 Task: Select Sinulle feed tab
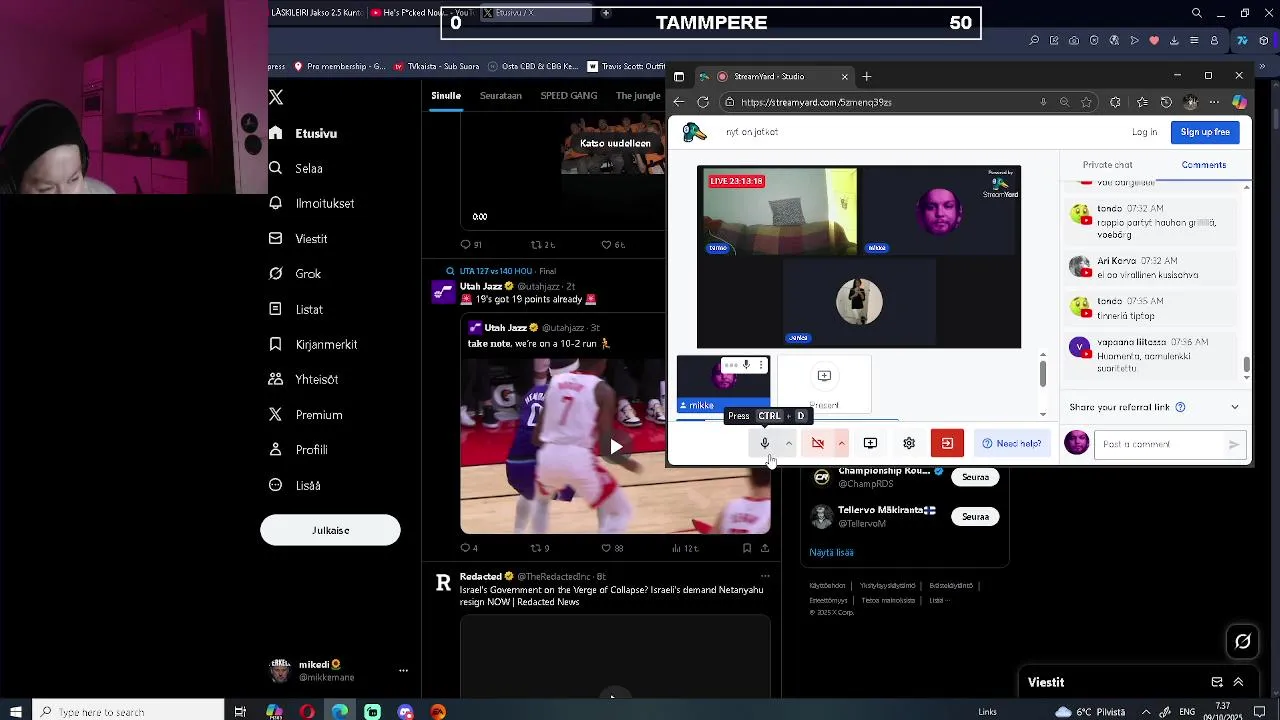point(446,96)
